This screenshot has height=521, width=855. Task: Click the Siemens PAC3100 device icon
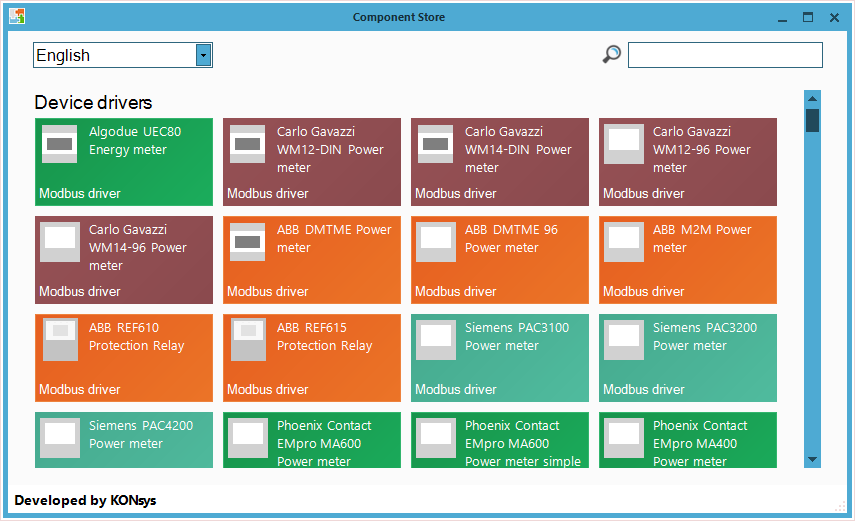point(436,340)
